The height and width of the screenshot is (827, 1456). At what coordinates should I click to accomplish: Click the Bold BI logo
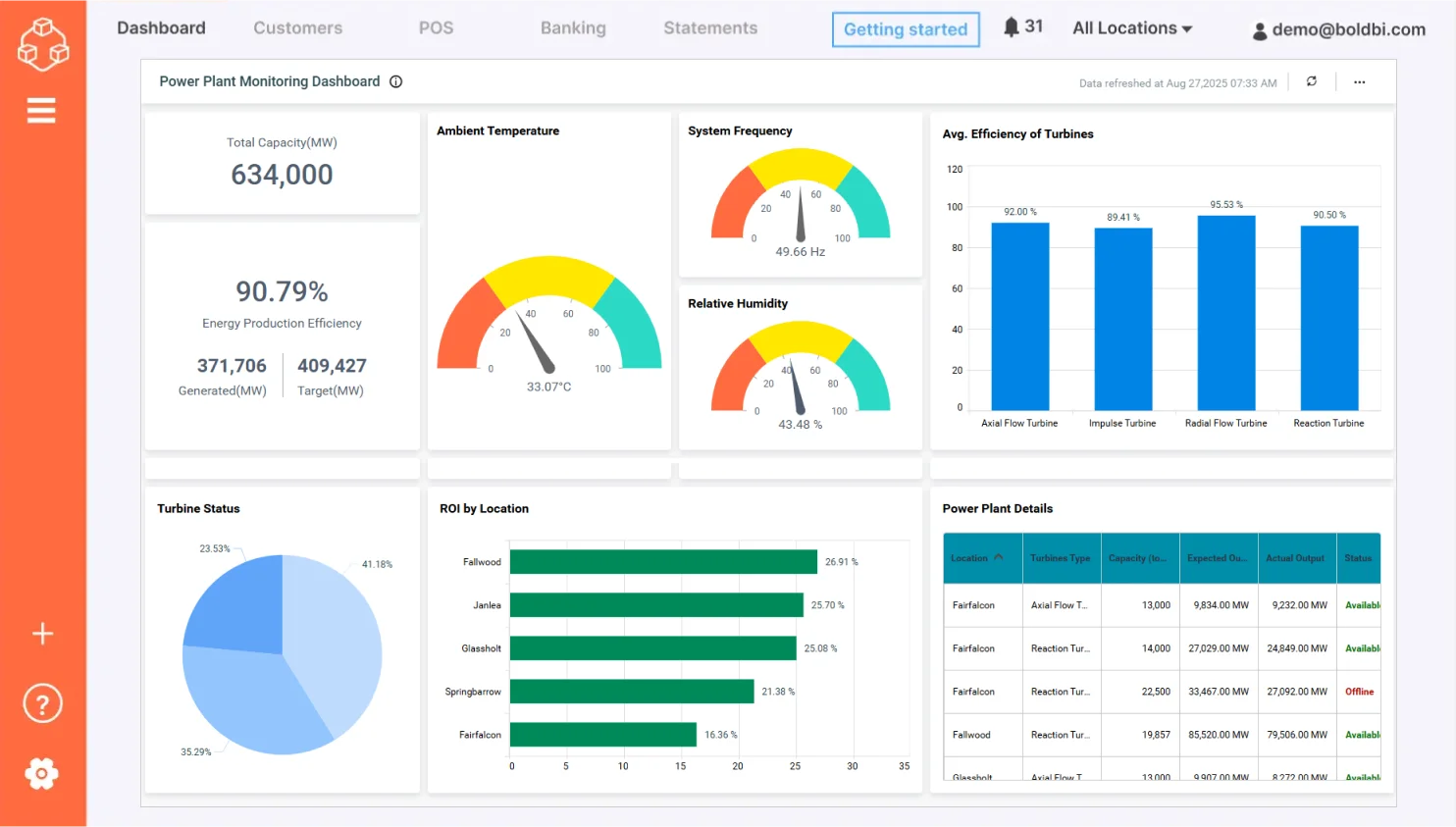coord(42,44)
